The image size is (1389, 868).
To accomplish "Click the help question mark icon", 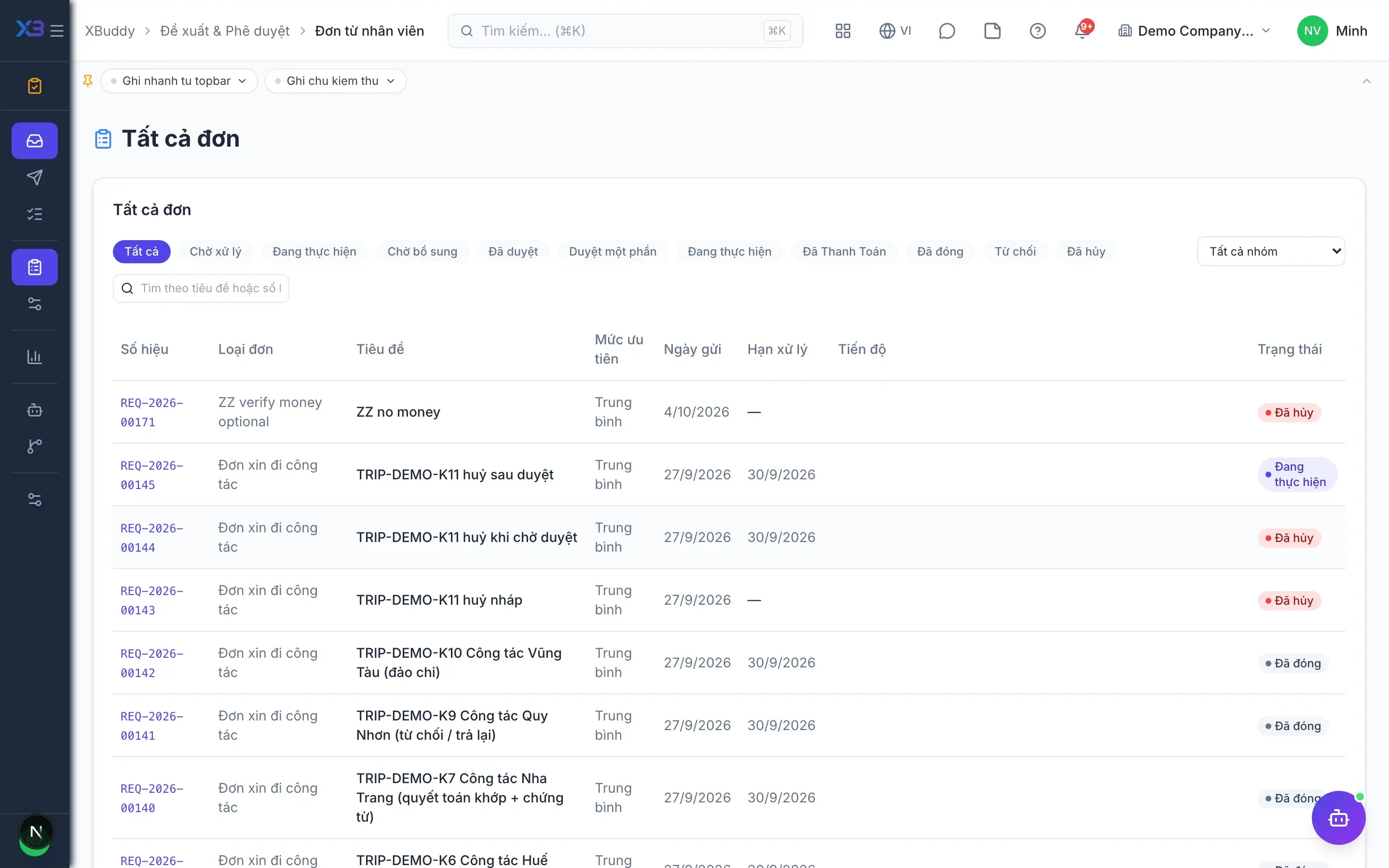I will point(1037,31).
